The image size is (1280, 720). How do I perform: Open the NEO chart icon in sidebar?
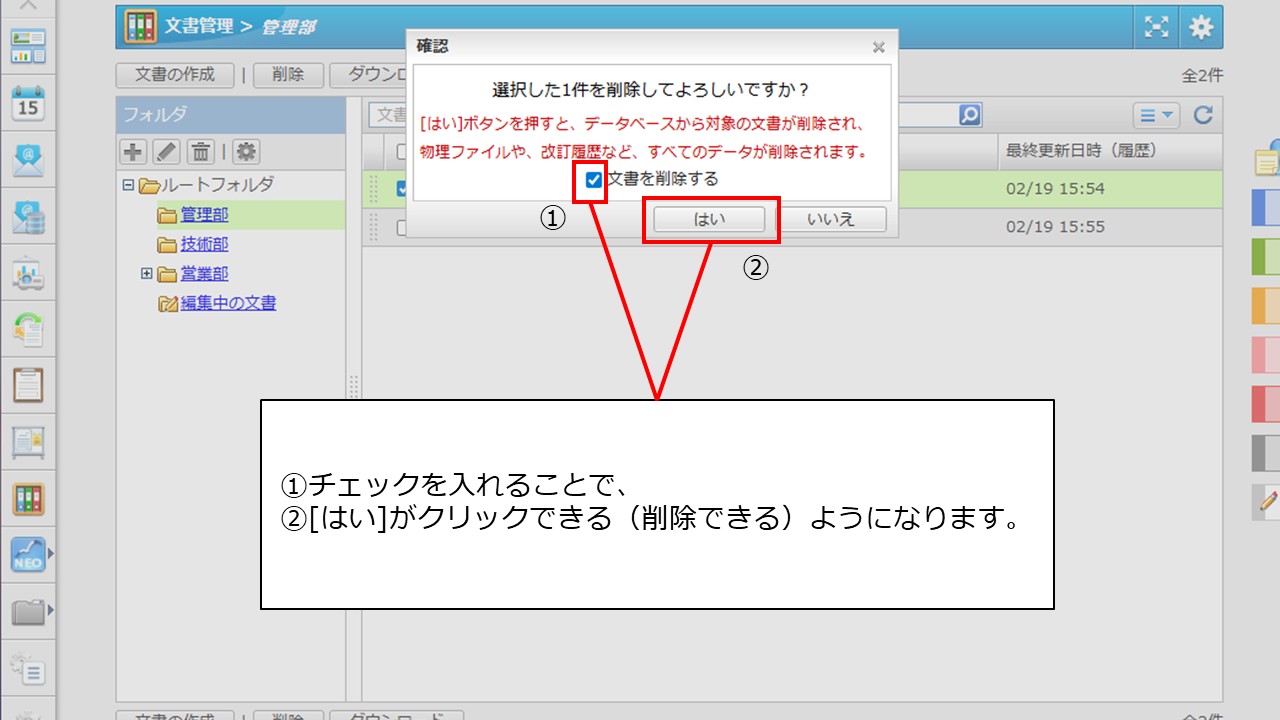coord(28,554)
